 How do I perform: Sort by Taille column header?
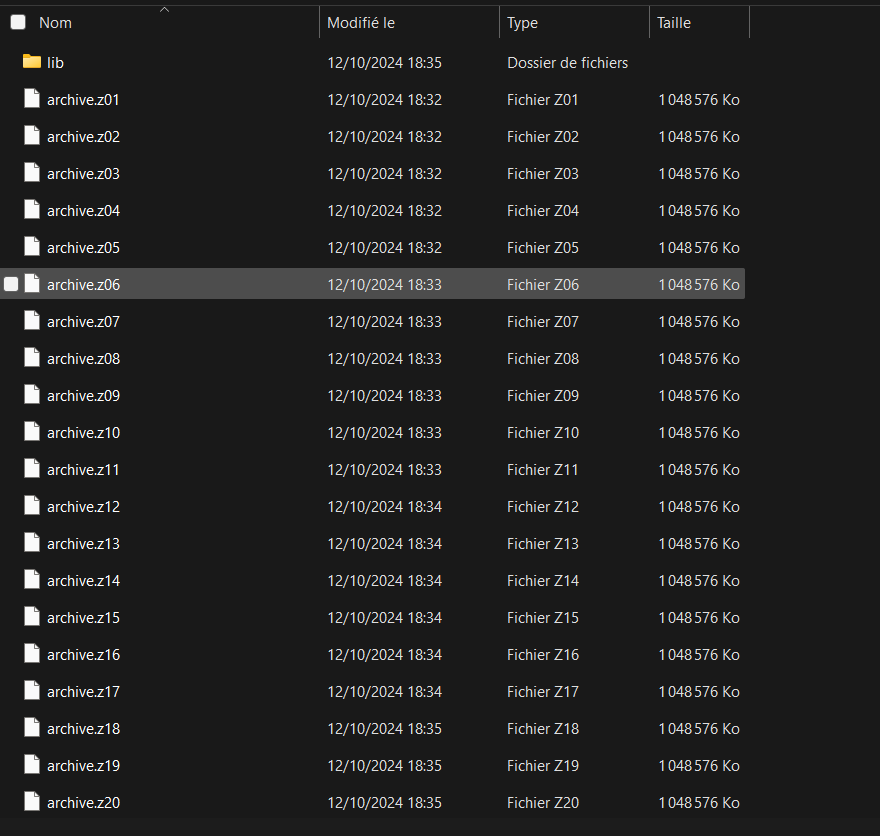[x=674, y=22]
